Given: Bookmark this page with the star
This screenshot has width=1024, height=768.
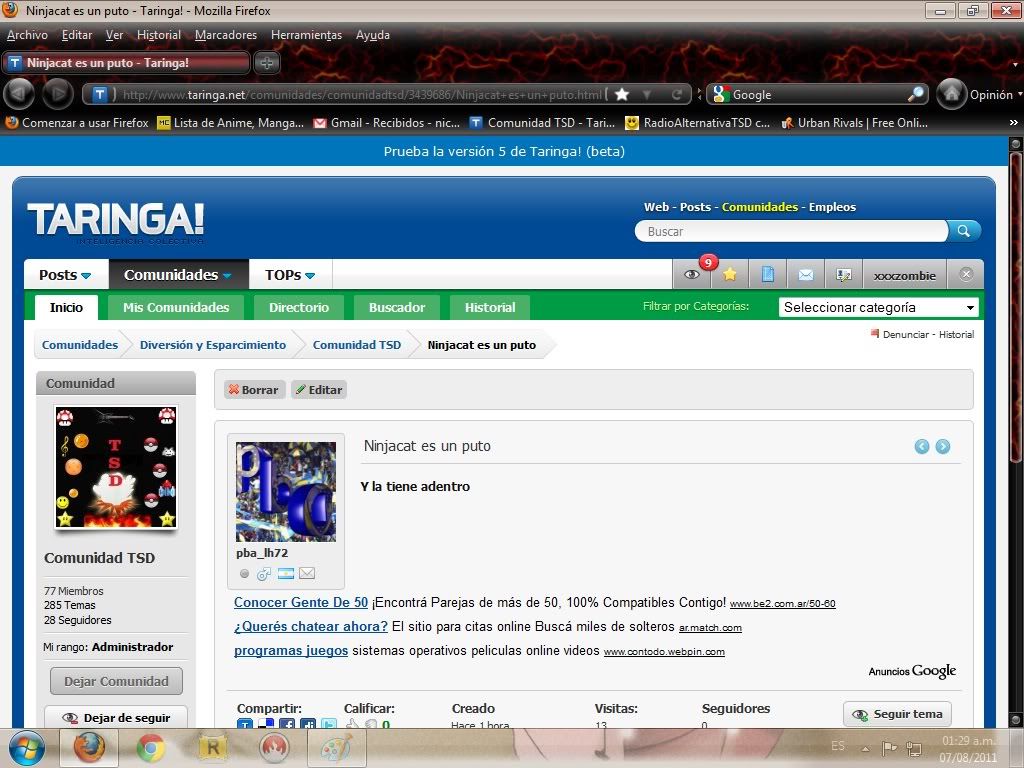Looking at the screenshot, I should click(622, 95).
